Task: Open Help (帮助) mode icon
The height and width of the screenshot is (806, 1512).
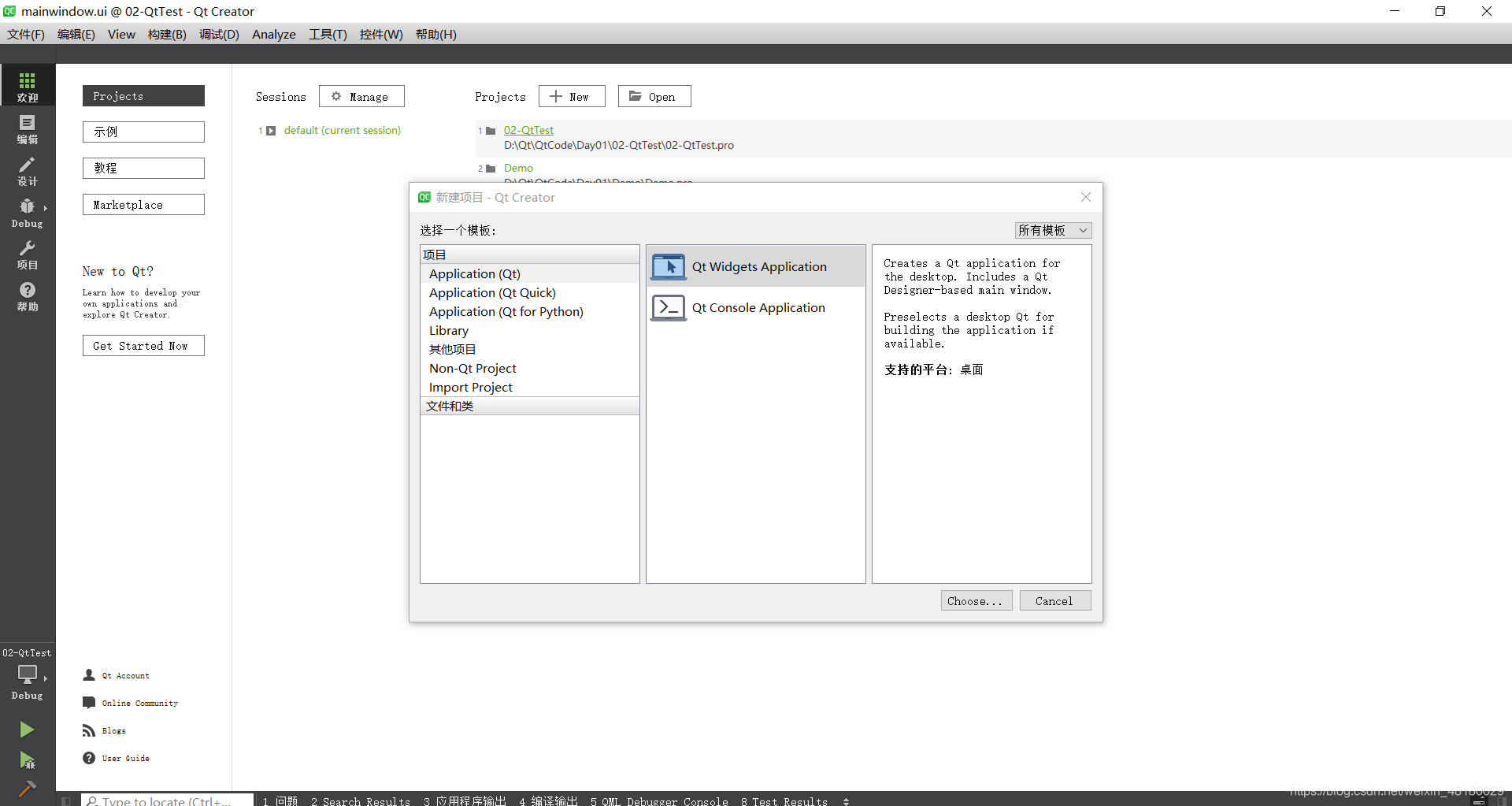Action: pos(28,296)
